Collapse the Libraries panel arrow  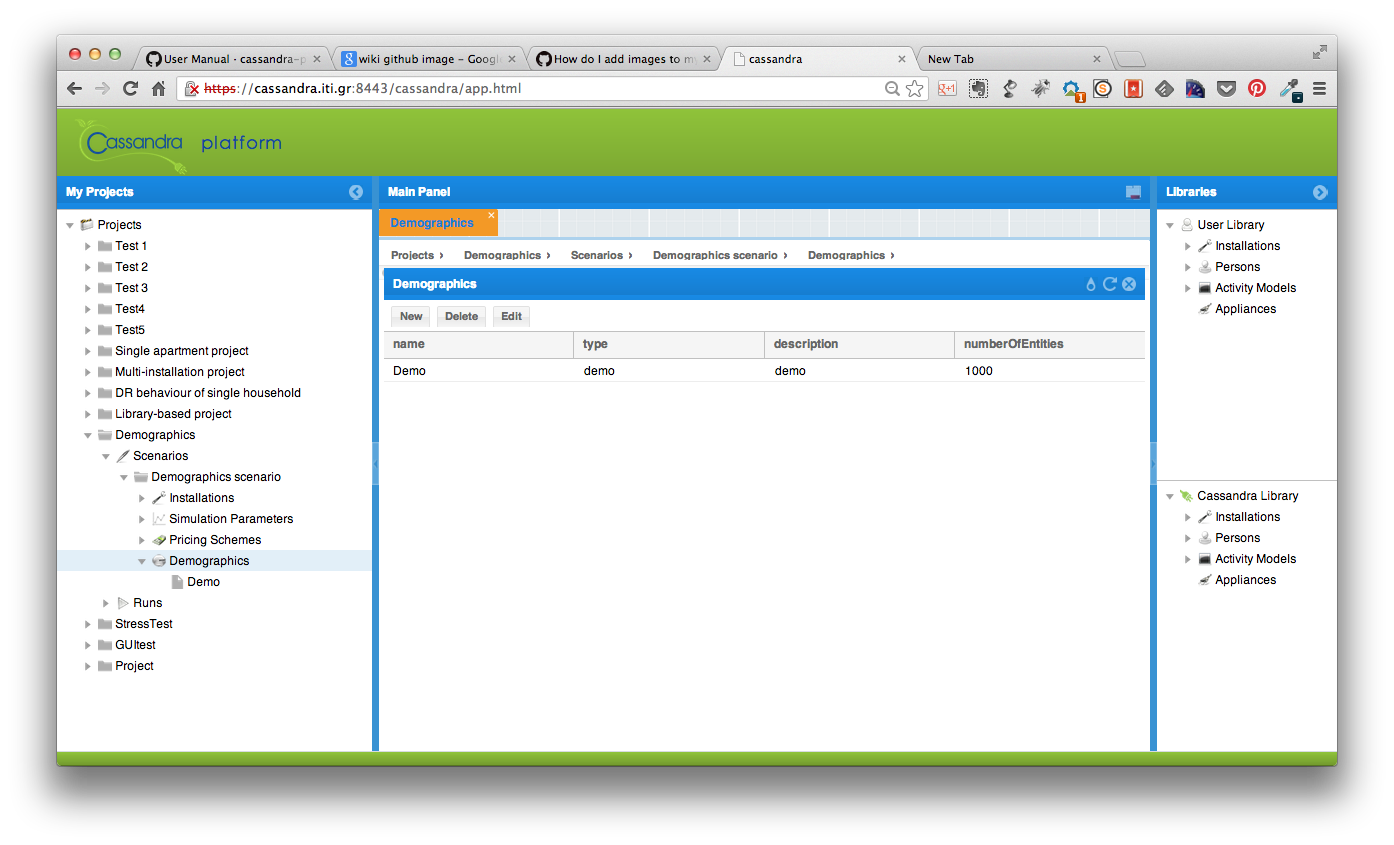[x=1320, y=192]
